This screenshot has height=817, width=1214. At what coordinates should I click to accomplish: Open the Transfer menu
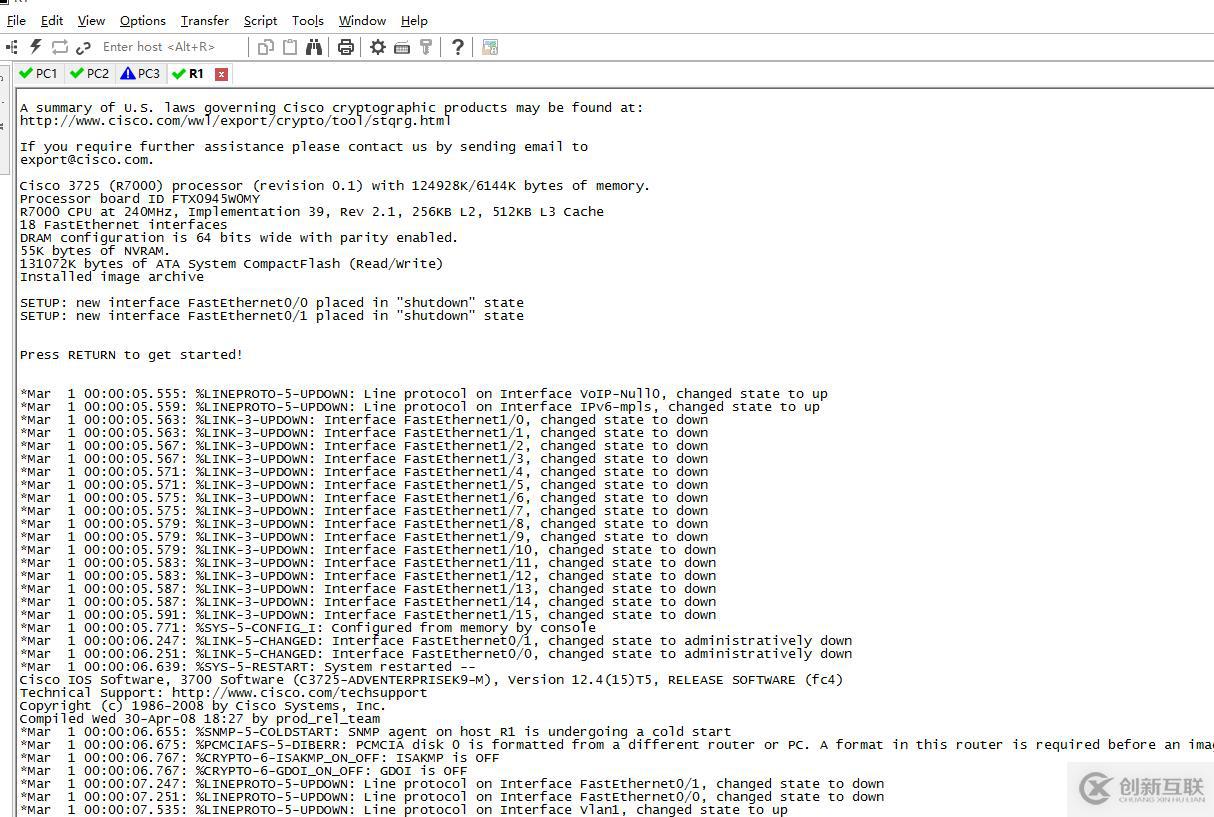pyautogui.click(x=205, y=20)
